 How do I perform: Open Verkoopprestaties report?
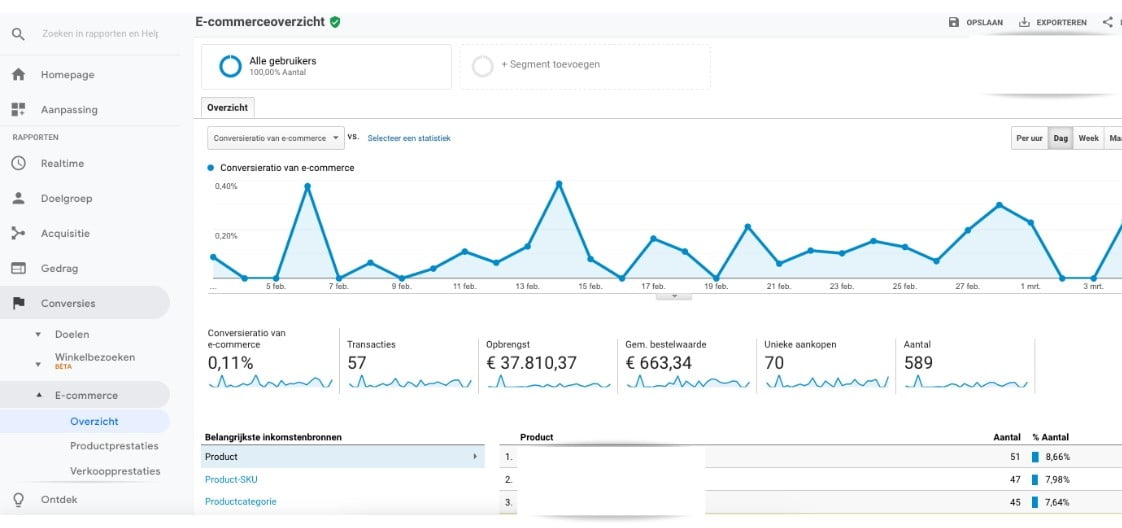tap(115, 471)
